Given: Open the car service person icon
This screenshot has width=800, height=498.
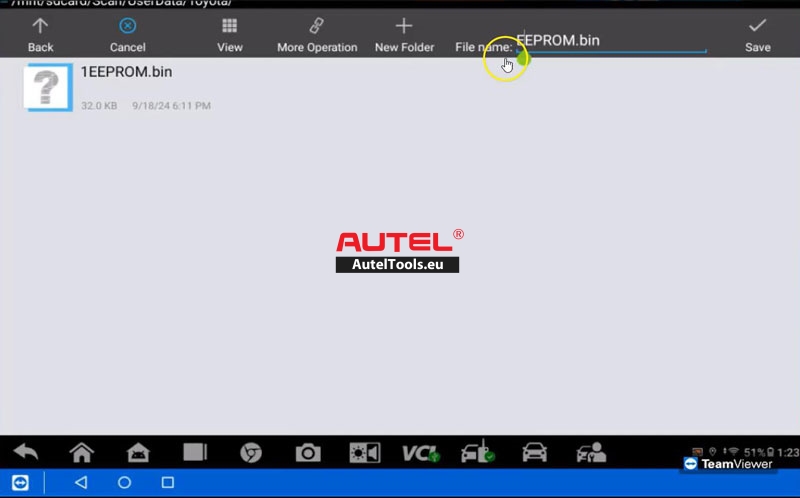Looking at the screenshot, I should click(590, 452).
